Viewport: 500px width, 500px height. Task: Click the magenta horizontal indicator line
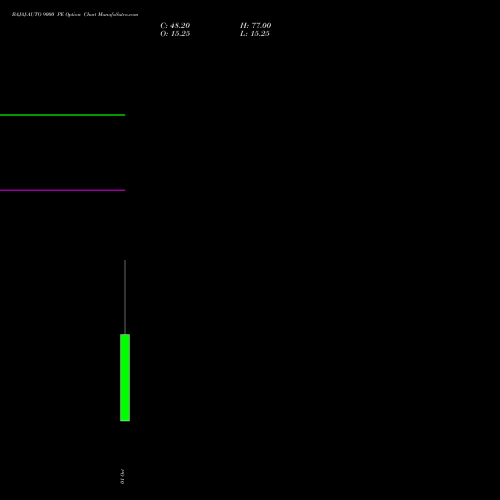(x=63, y=190)
